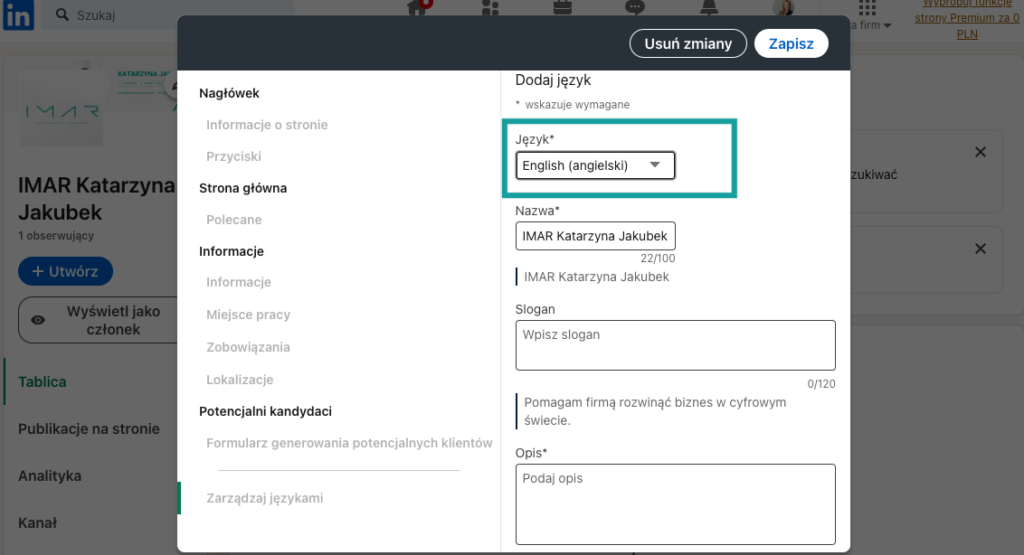Viewport: 1024px width, 555px height.
Task: Switch to the 'Tablica' page tab
Action: pyautogui.click(x=42, y=382)
